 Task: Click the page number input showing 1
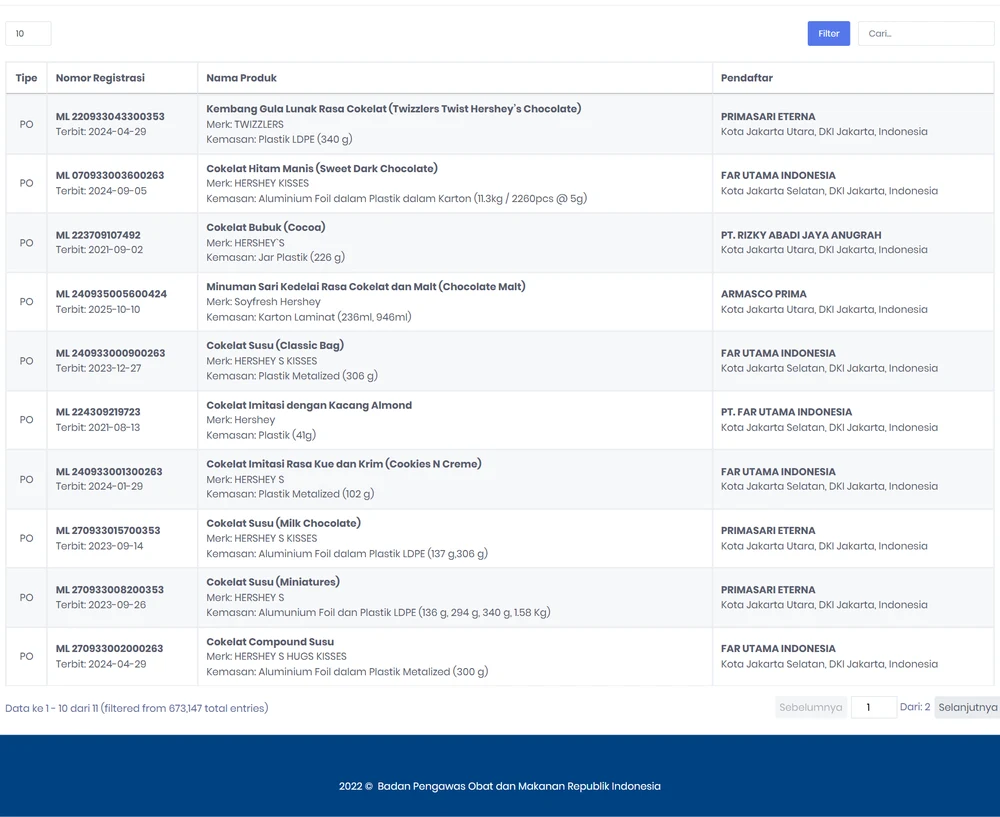874,707
